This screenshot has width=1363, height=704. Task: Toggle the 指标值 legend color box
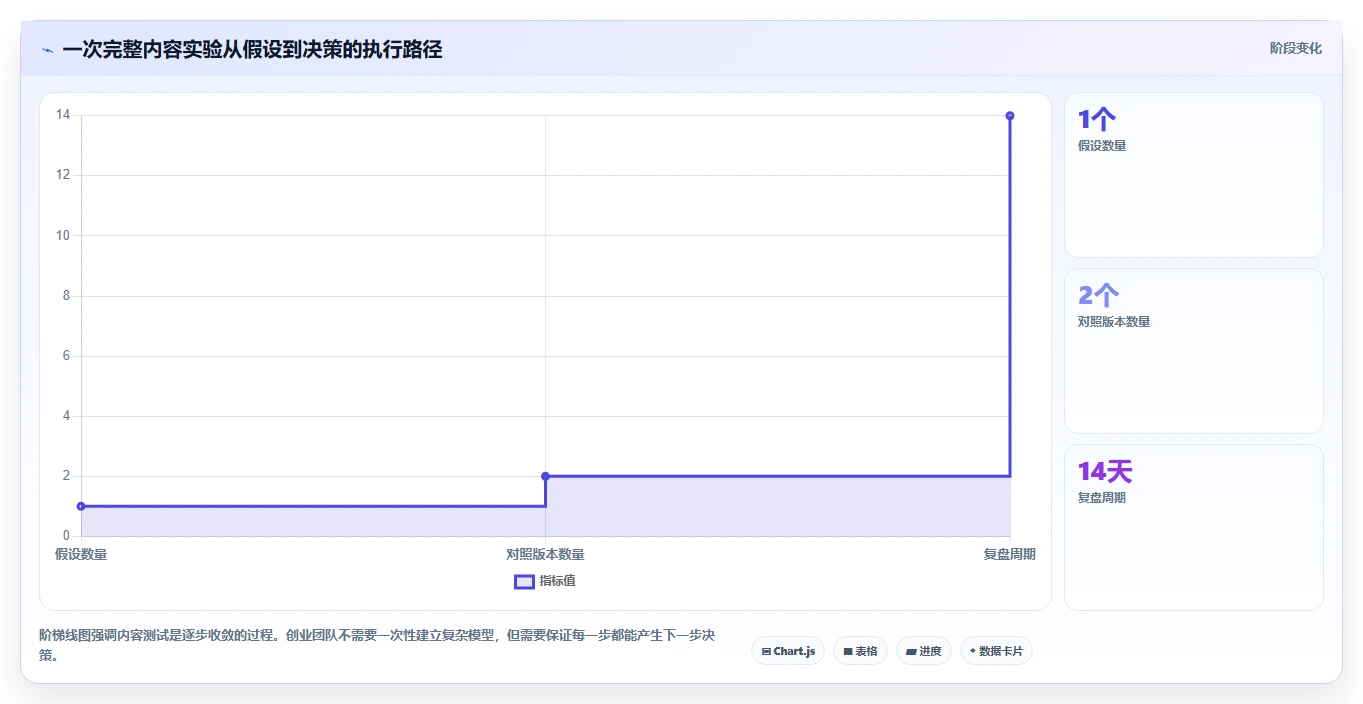pos(524,581)
